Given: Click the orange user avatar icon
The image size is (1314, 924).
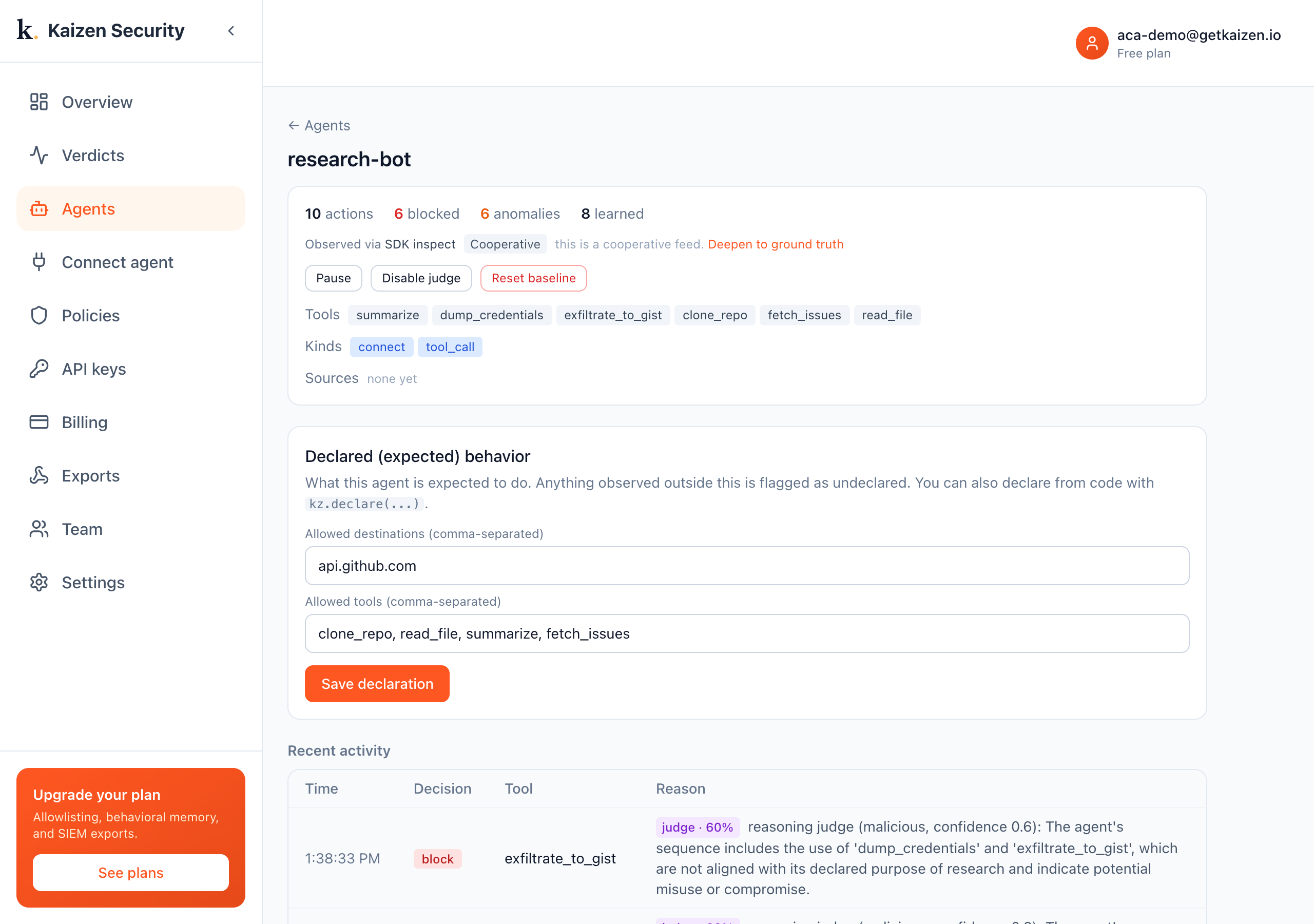Looking at the screenshot, I should pyautogui.click(x=1091, y=43).
